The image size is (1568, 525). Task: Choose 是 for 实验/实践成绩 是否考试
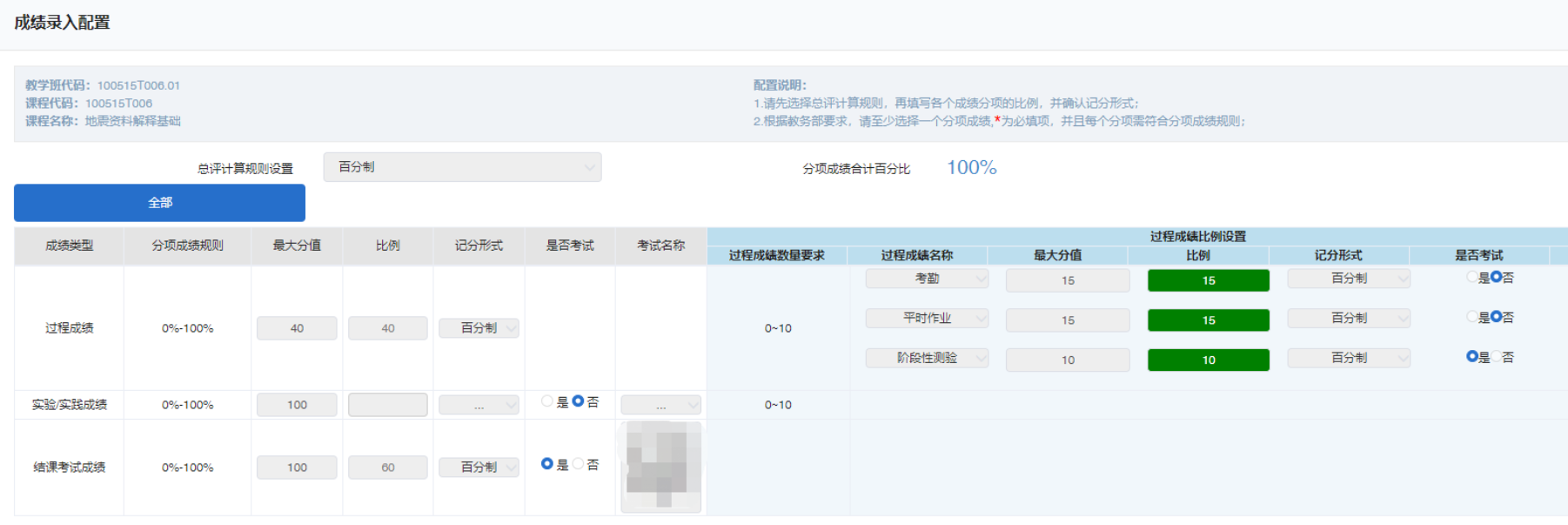pos(547,401)
